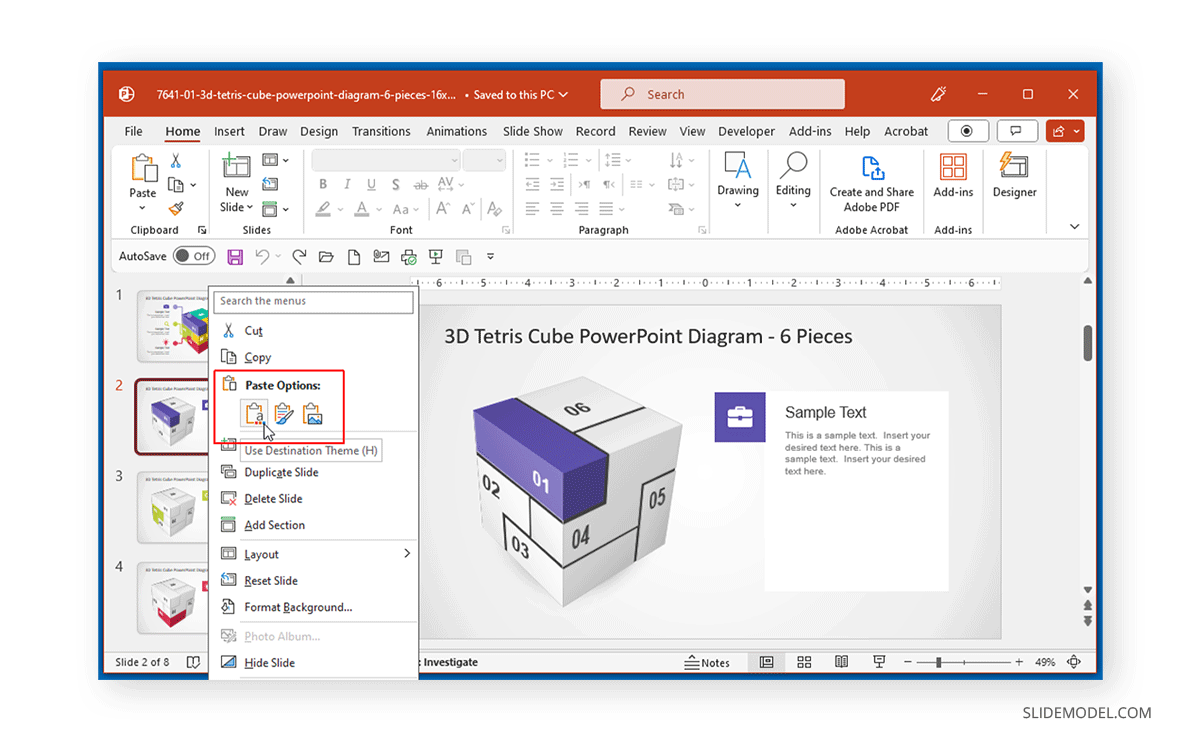Click the zoom out minus button

click(x=907, y=662)
